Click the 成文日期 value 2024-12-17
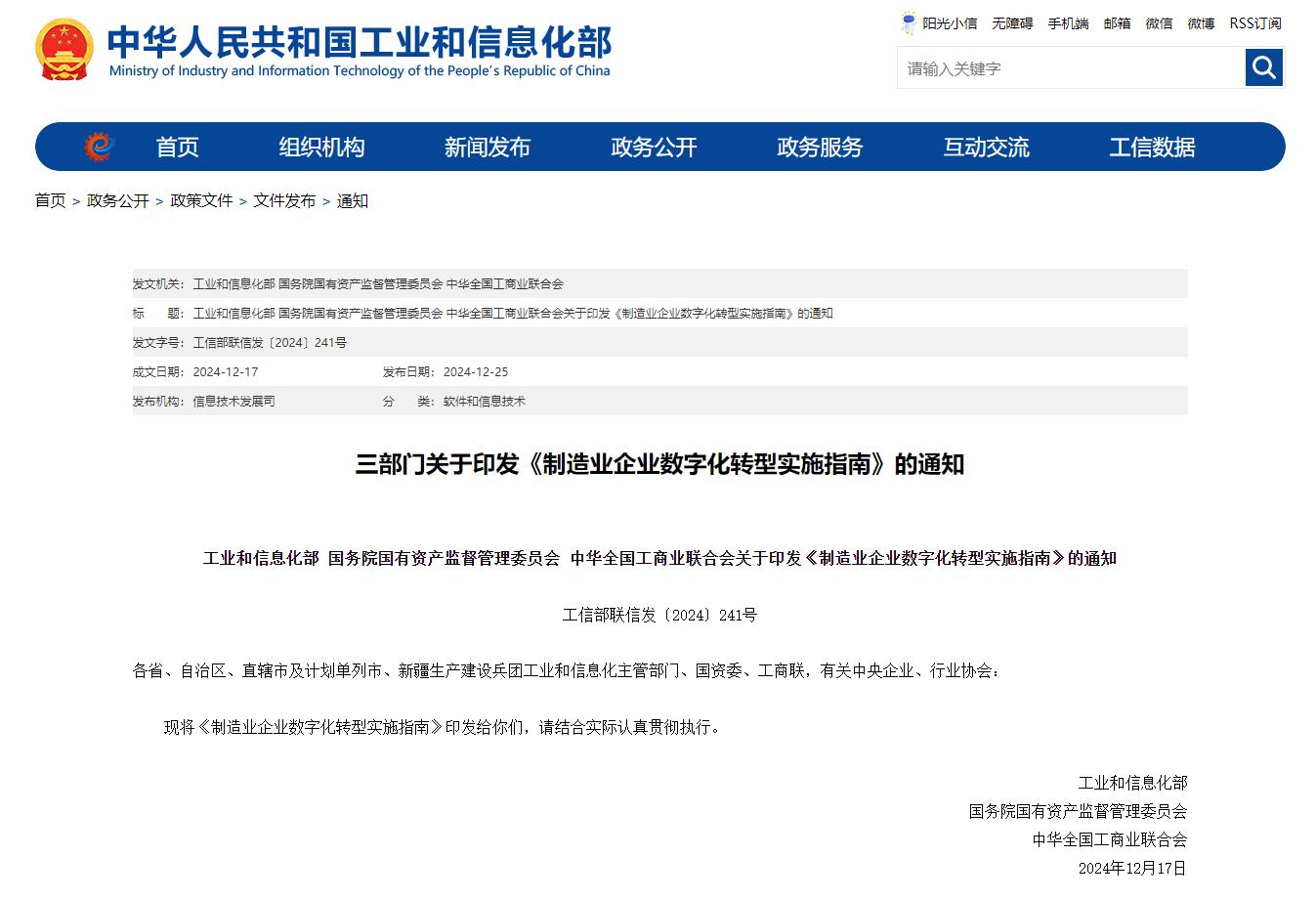 point(226,371)
